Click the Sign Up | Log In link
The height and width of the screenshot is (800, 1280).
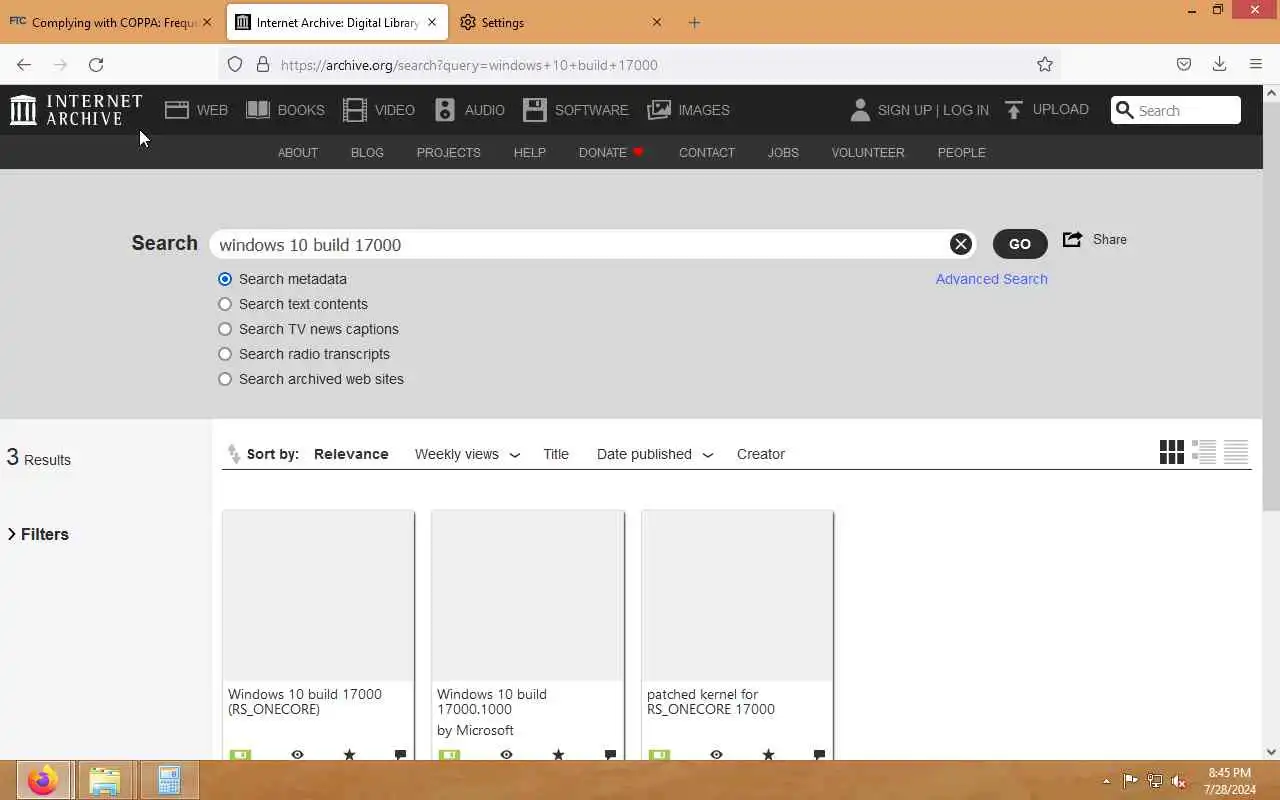point(933,110)
